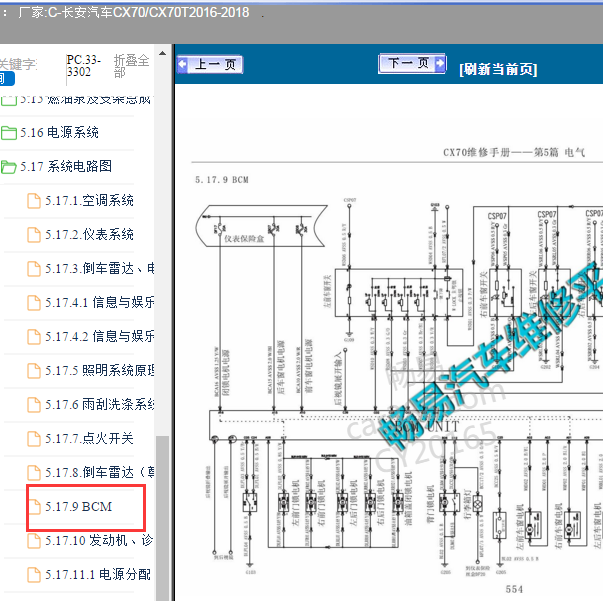Click the 仪表保险盒 fuse box in diagram
This screenshot has width=603, height=601.
tap(262, 226)
